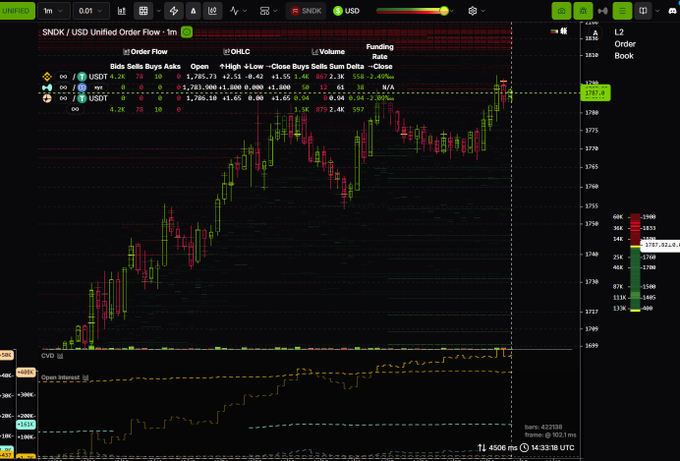The height and width of the screenshot is (461, 680).
Task: Click the Delta column header
Action: click(x=355, y=66)
